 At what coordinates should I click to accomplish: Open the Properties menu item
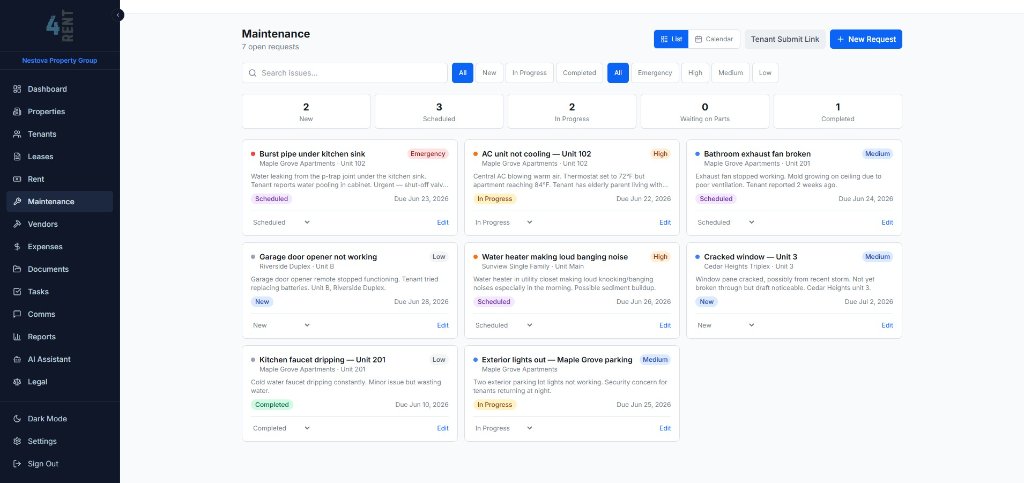click(59, 112)
